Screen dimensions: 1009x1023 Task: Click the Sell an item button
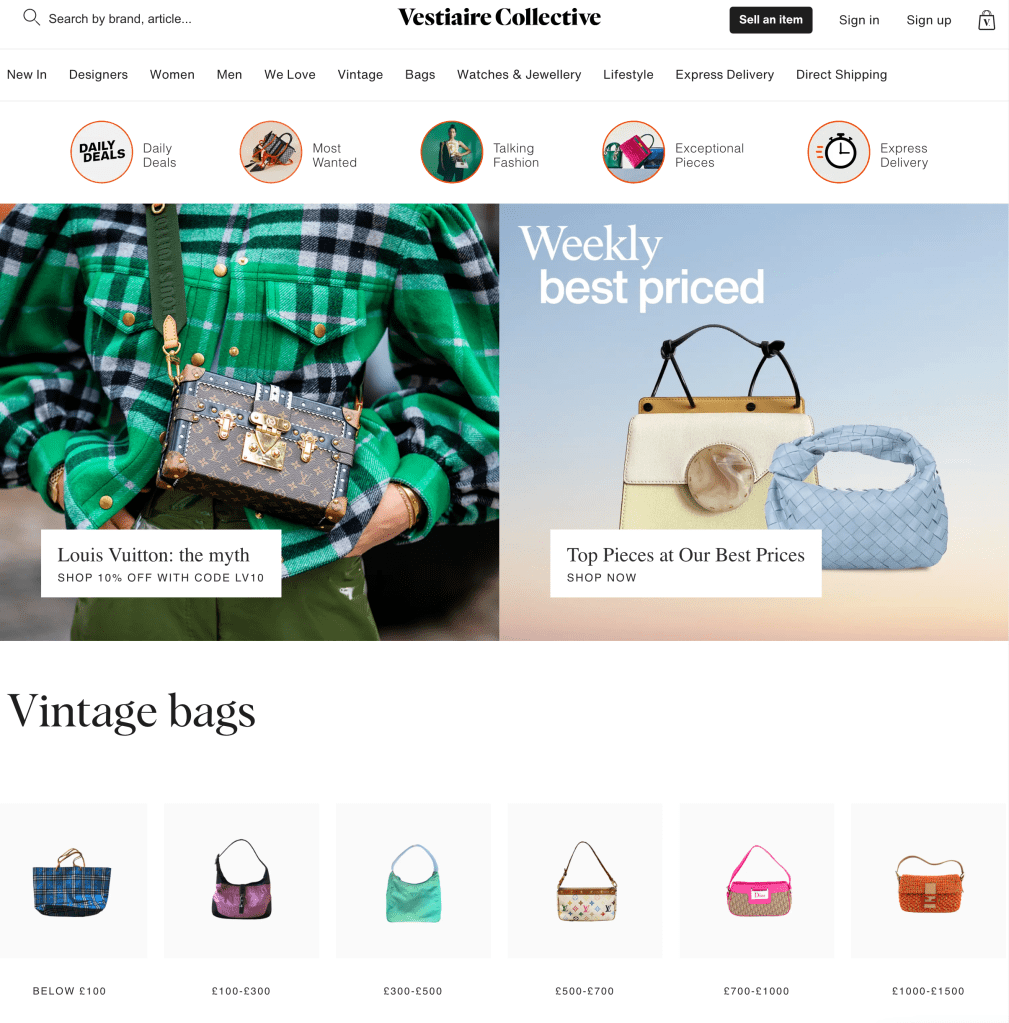click(x=771, y=20)
